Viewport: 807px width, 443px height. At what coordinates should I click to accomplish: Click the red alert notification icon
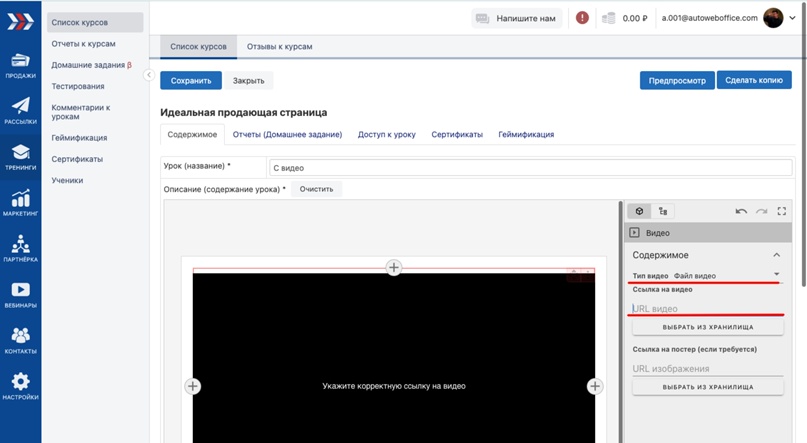pos(582,18)
